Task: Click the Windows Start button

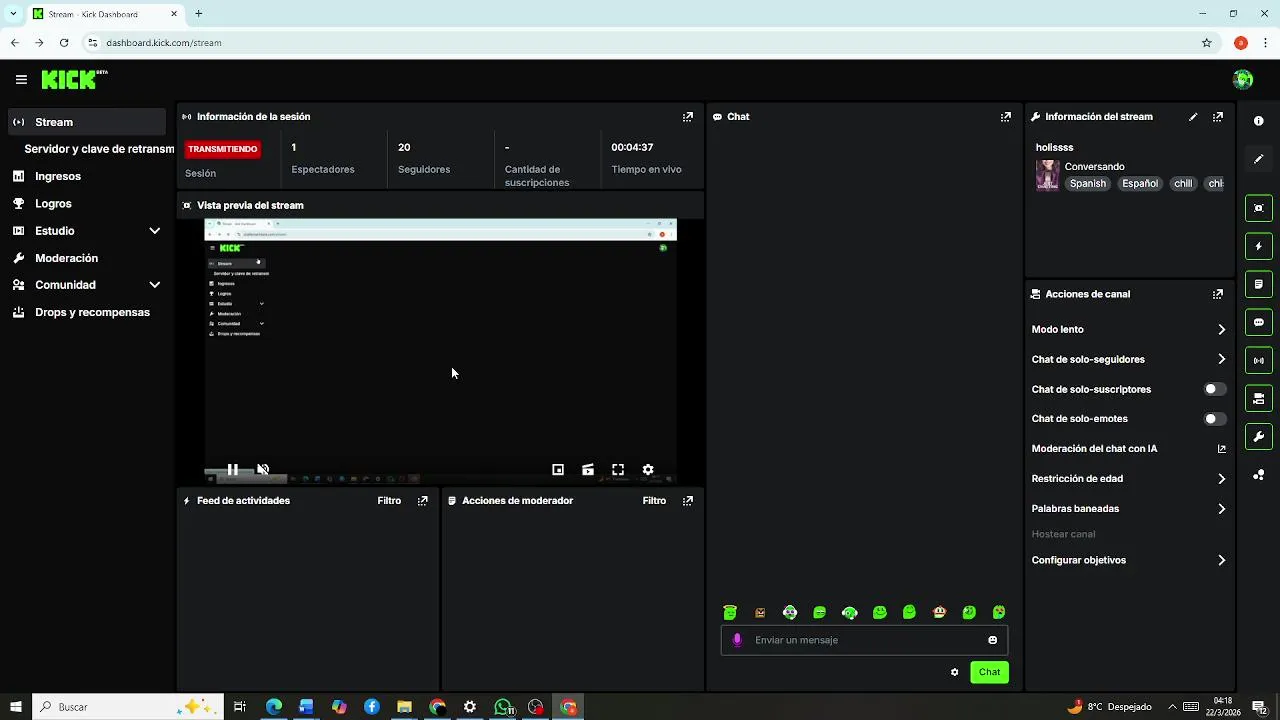Action: [15, 707]
